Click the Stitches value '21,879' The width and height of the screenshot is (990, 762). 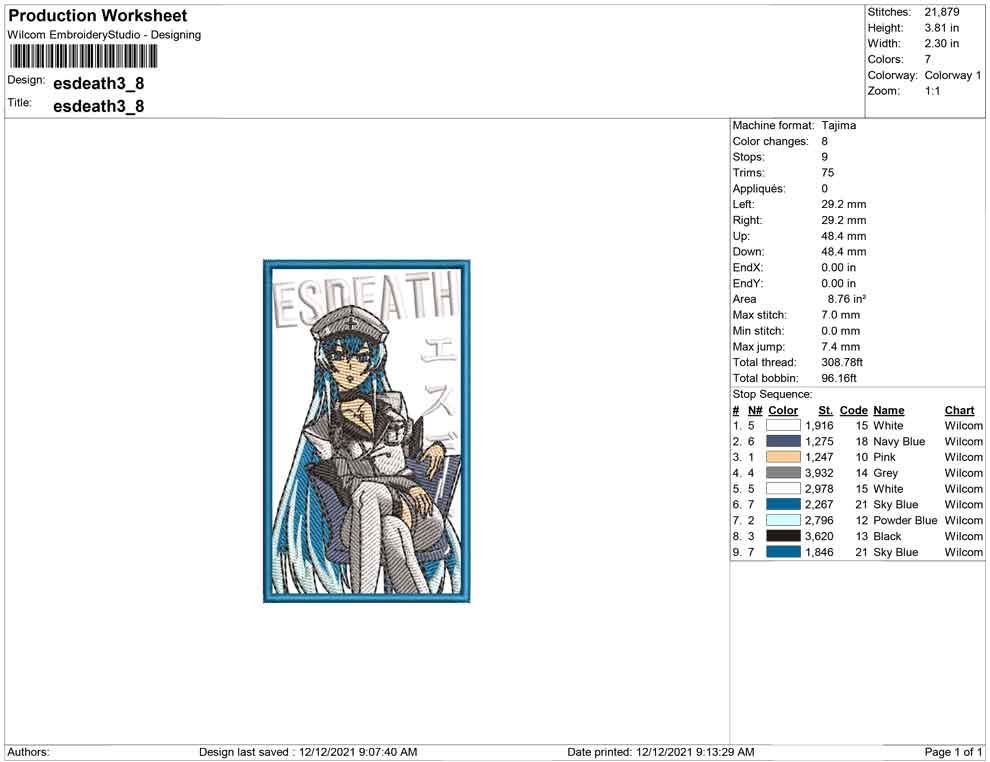pyautogui.click(x=941, y=12)
